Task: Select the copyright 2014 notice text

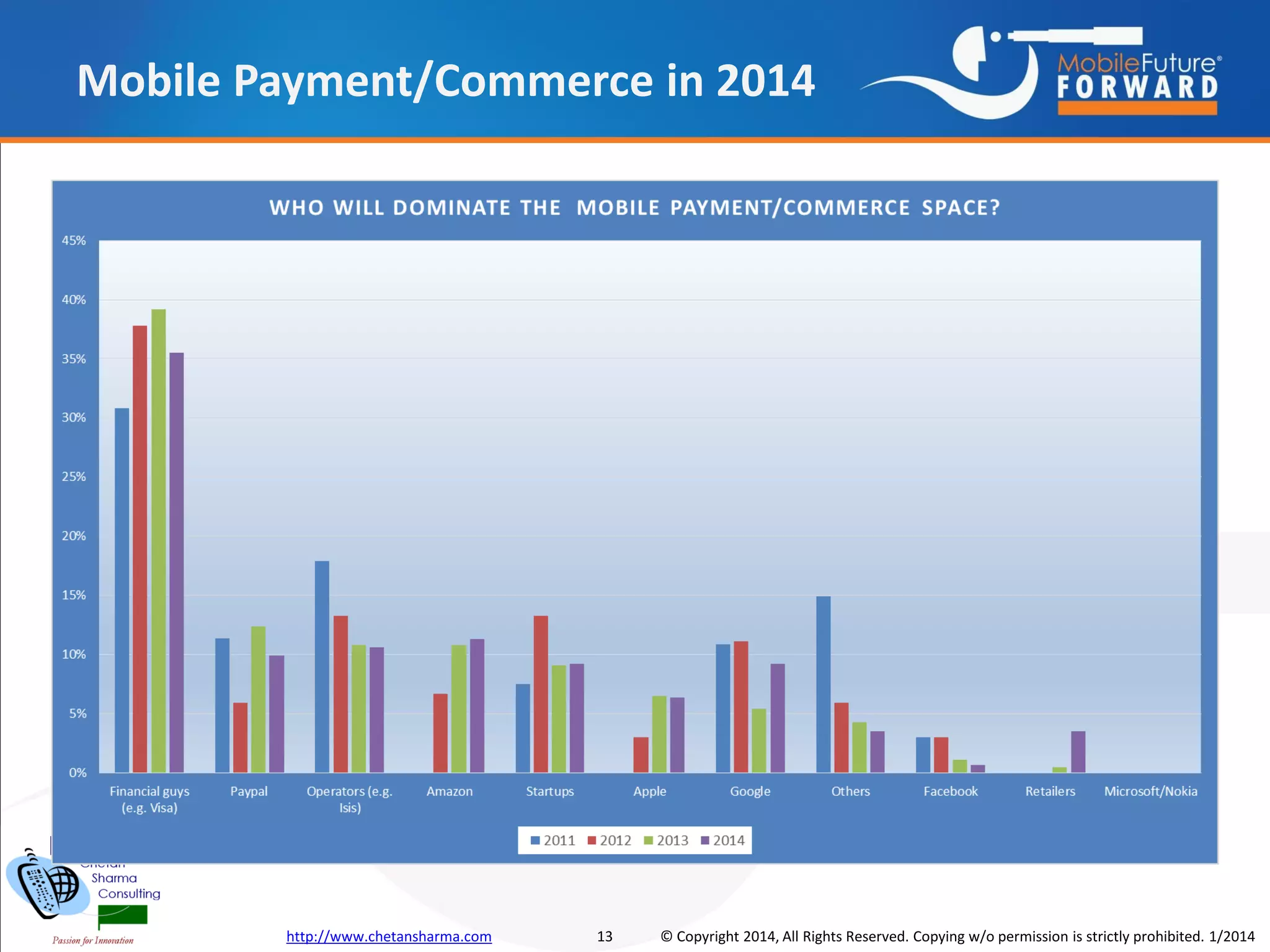Action: pyautogui.click(x=957, y=936)
